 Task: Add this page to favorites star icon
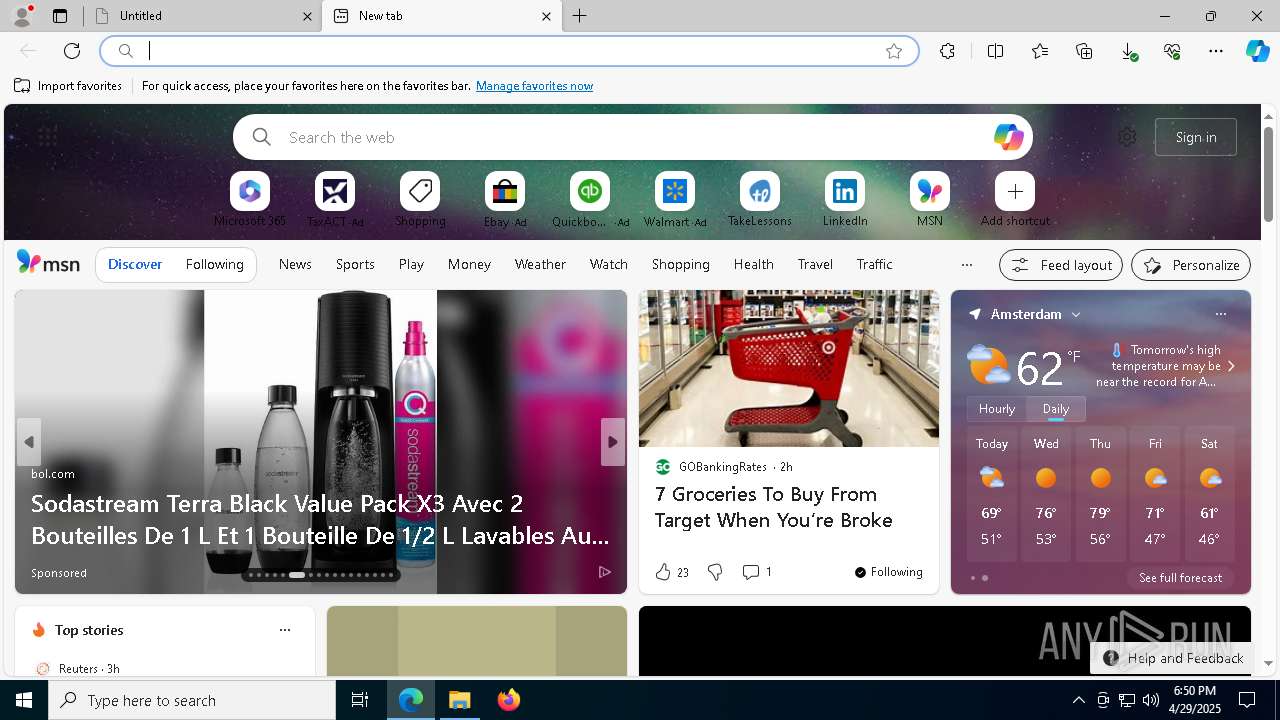click(x=894, y=51)
